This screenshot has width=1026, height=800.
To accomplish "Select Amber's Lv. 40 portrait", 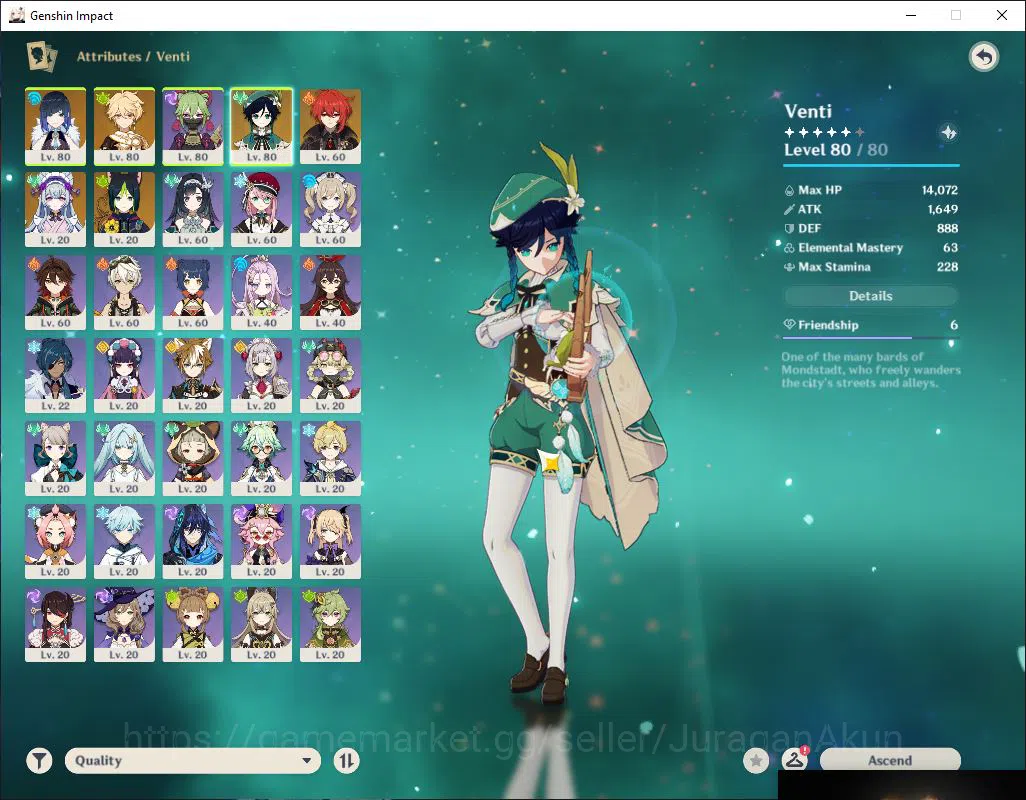I will (x=330, y=292).
